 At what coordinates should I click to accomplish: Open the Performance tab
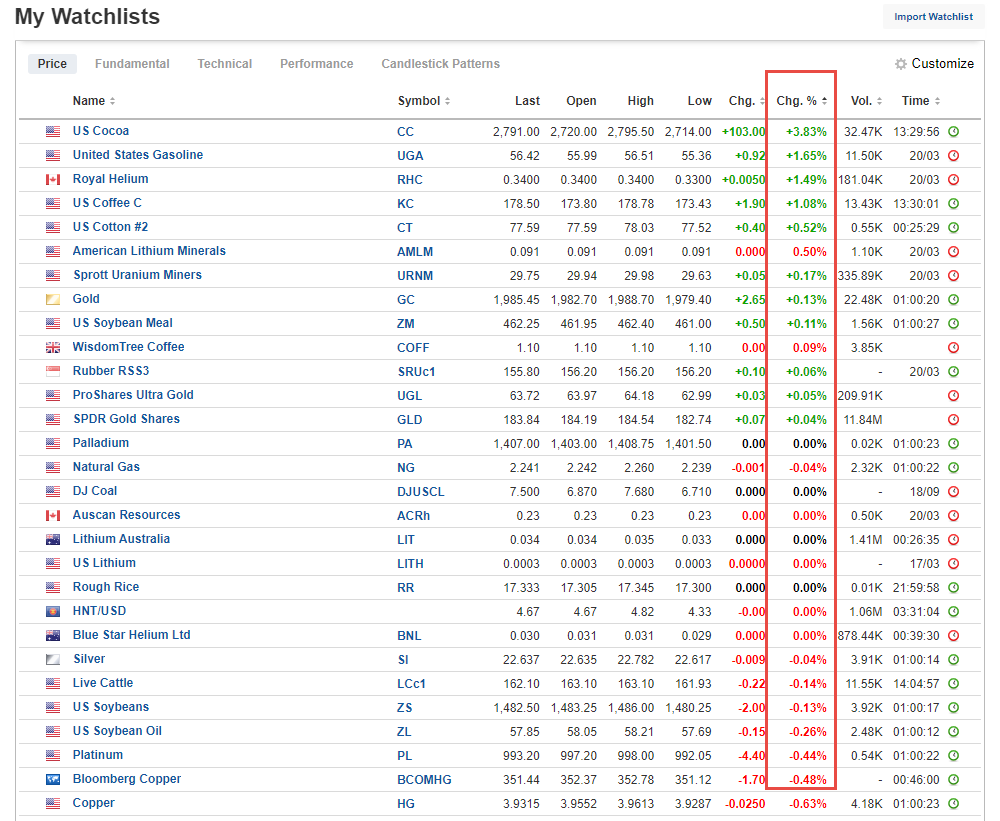[x=316, y=64]
